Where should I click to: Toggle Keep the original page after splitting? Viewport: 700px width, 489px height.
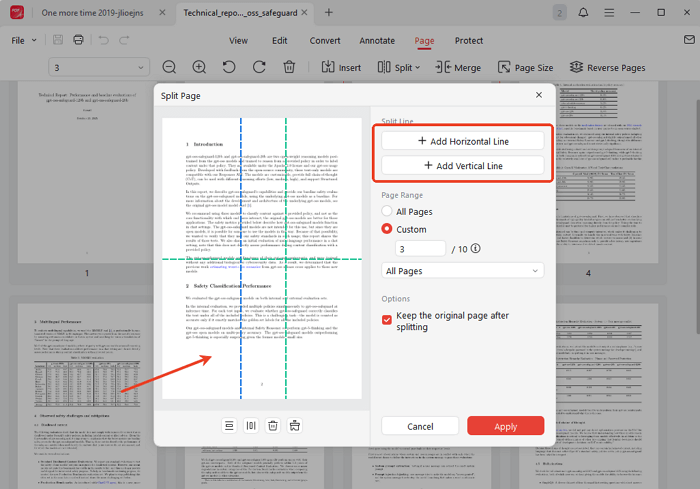tap(387, 320)
